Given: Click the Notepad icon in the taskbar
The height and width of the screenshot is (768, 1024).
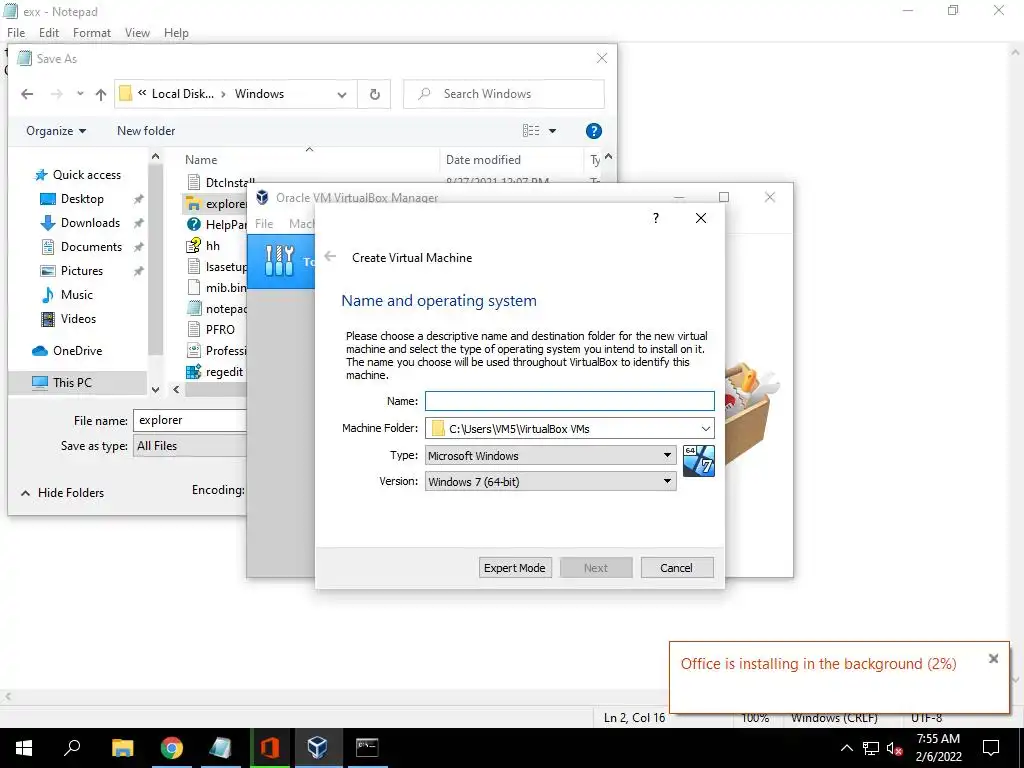Looking at the screenshot, I should point(221,748).
